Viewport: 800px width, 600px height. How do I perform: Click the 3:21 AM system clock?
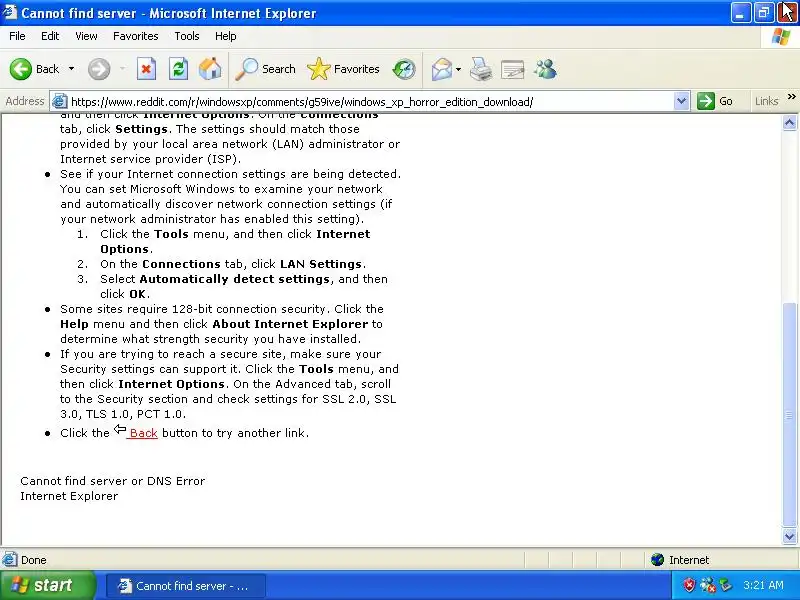click(x=763, y=585)
